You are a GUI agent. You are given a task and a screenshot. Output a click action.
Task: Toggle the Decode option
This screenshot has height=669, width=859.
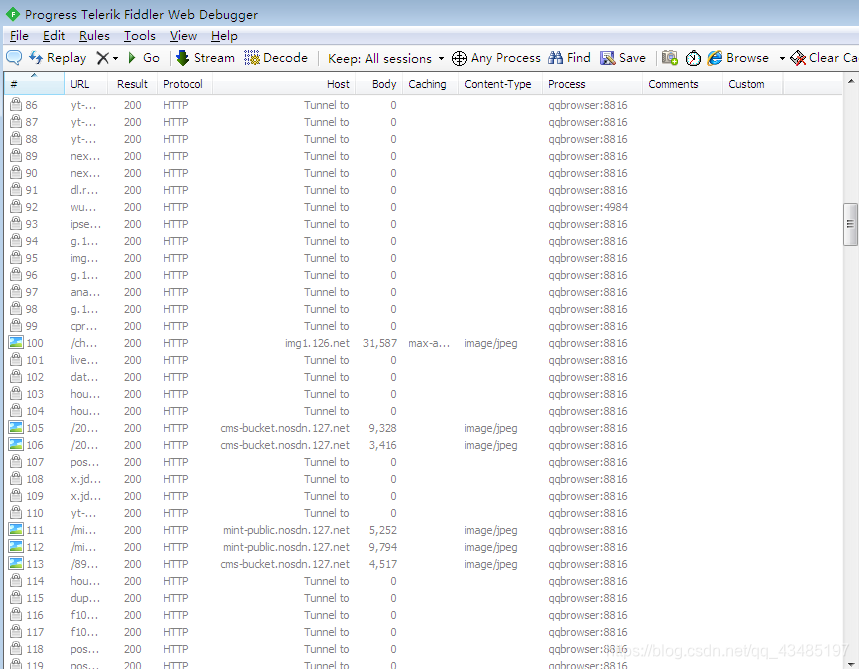276,58
